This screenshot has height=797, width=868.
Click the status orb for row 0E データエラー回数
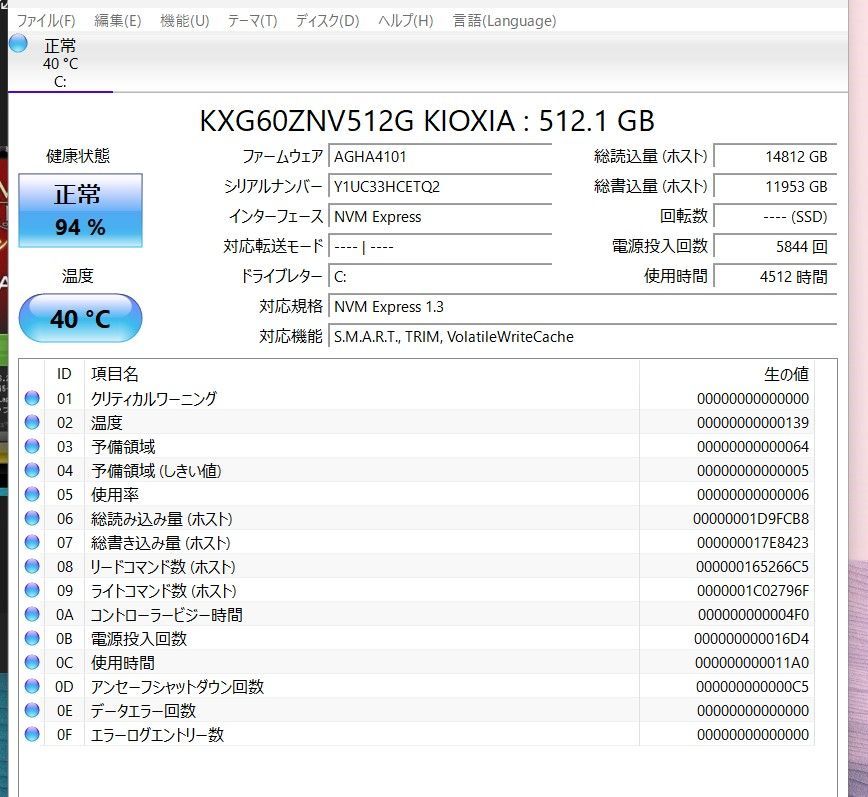click(32, 710)
